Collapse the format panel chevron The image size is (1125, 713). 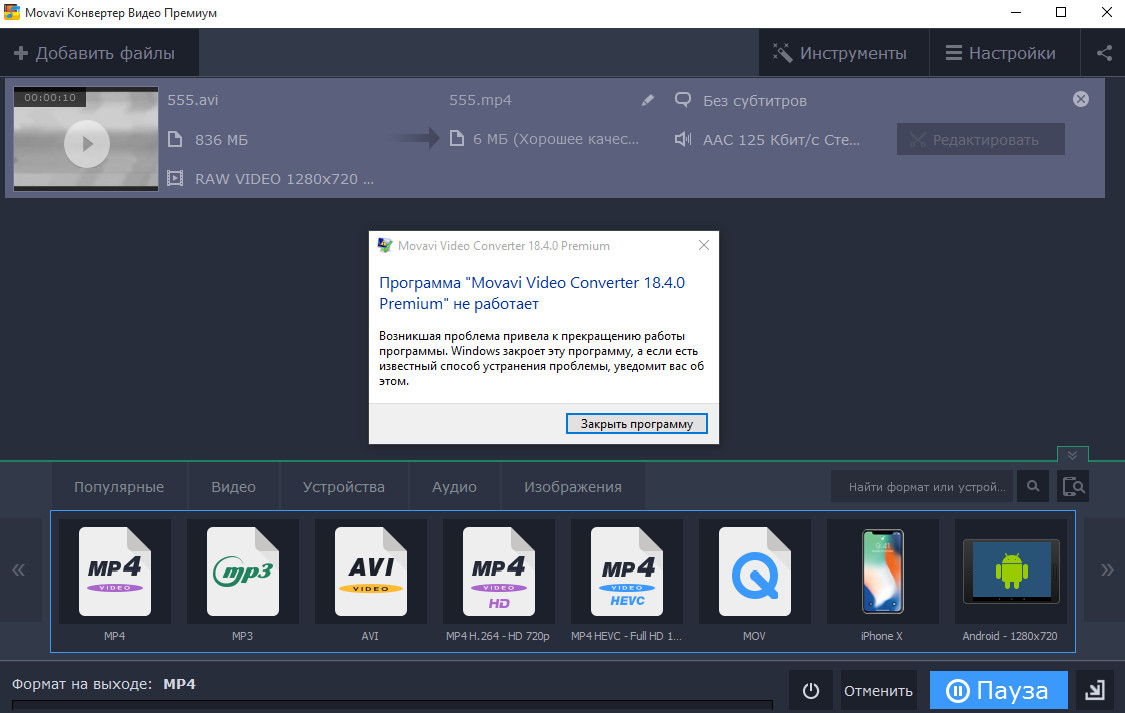click(x=1072, y=455)
